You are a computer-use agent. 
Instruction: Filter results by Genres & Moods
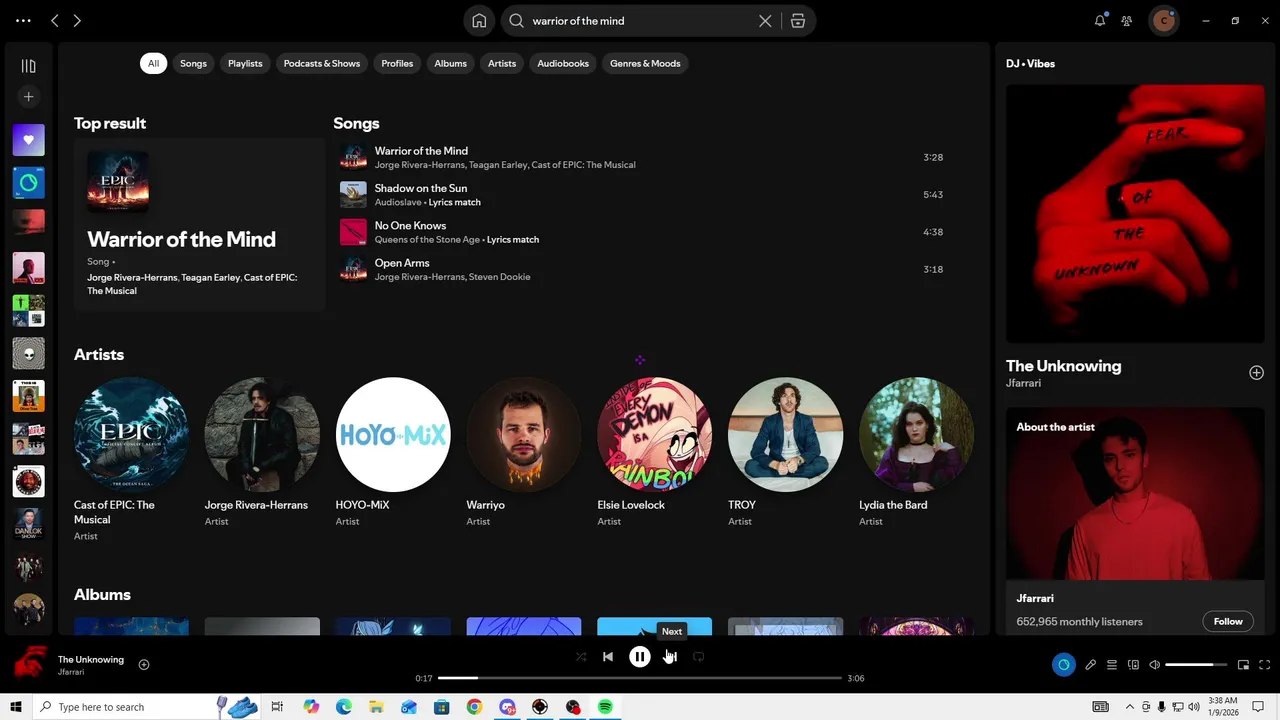[645, 63]
